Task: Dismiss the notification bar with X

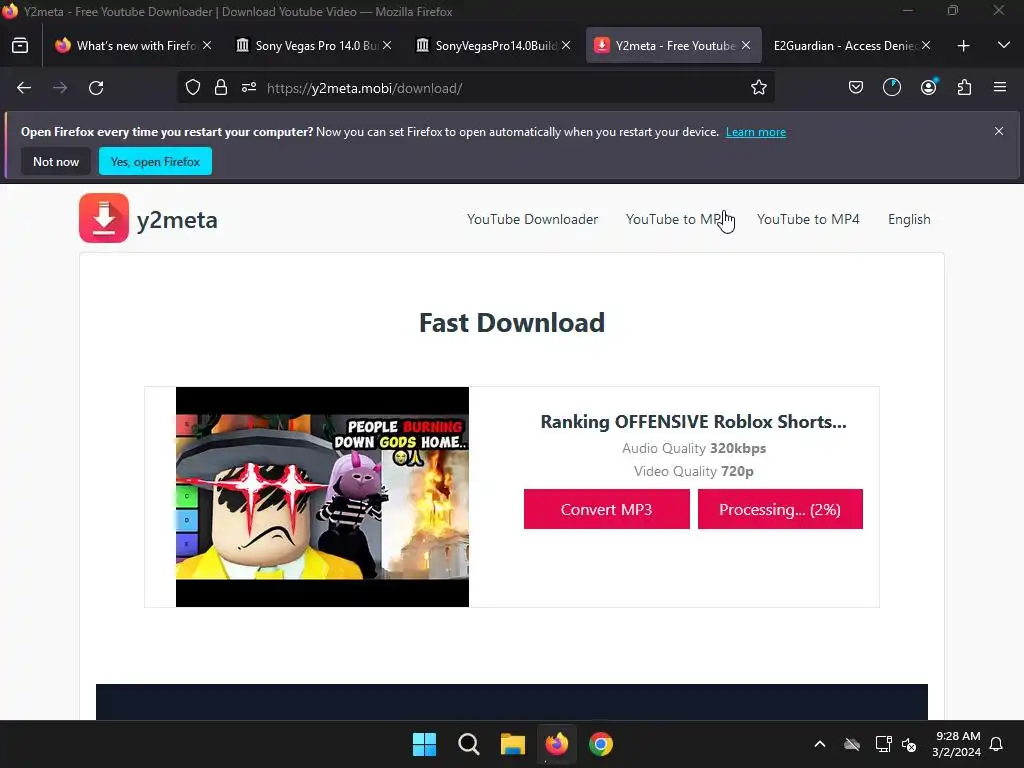Action: (999, 131)
